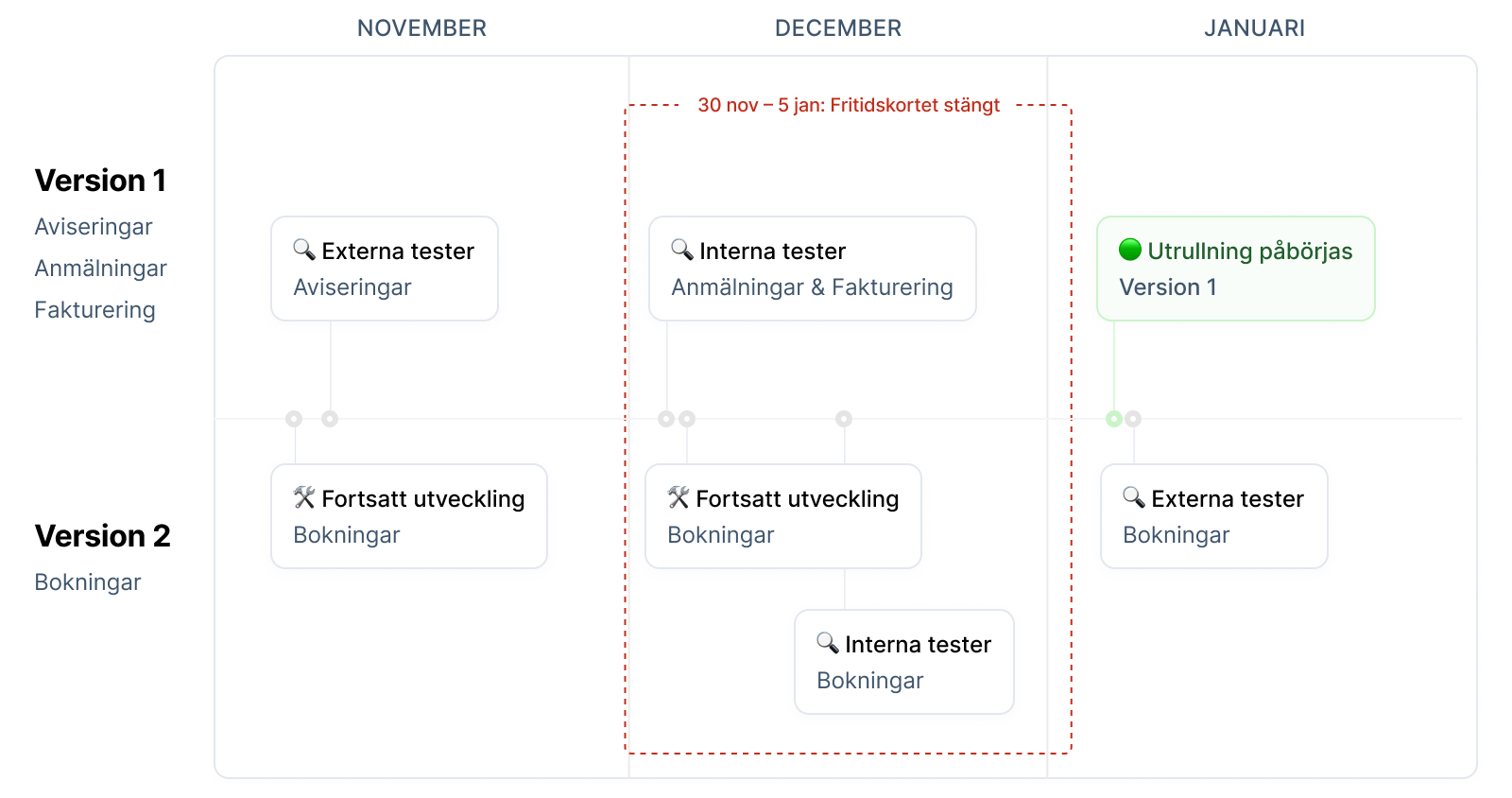Open the Interna tester Bokningar card
This screenshot has width=1512, height=798.
pos(903,662)
